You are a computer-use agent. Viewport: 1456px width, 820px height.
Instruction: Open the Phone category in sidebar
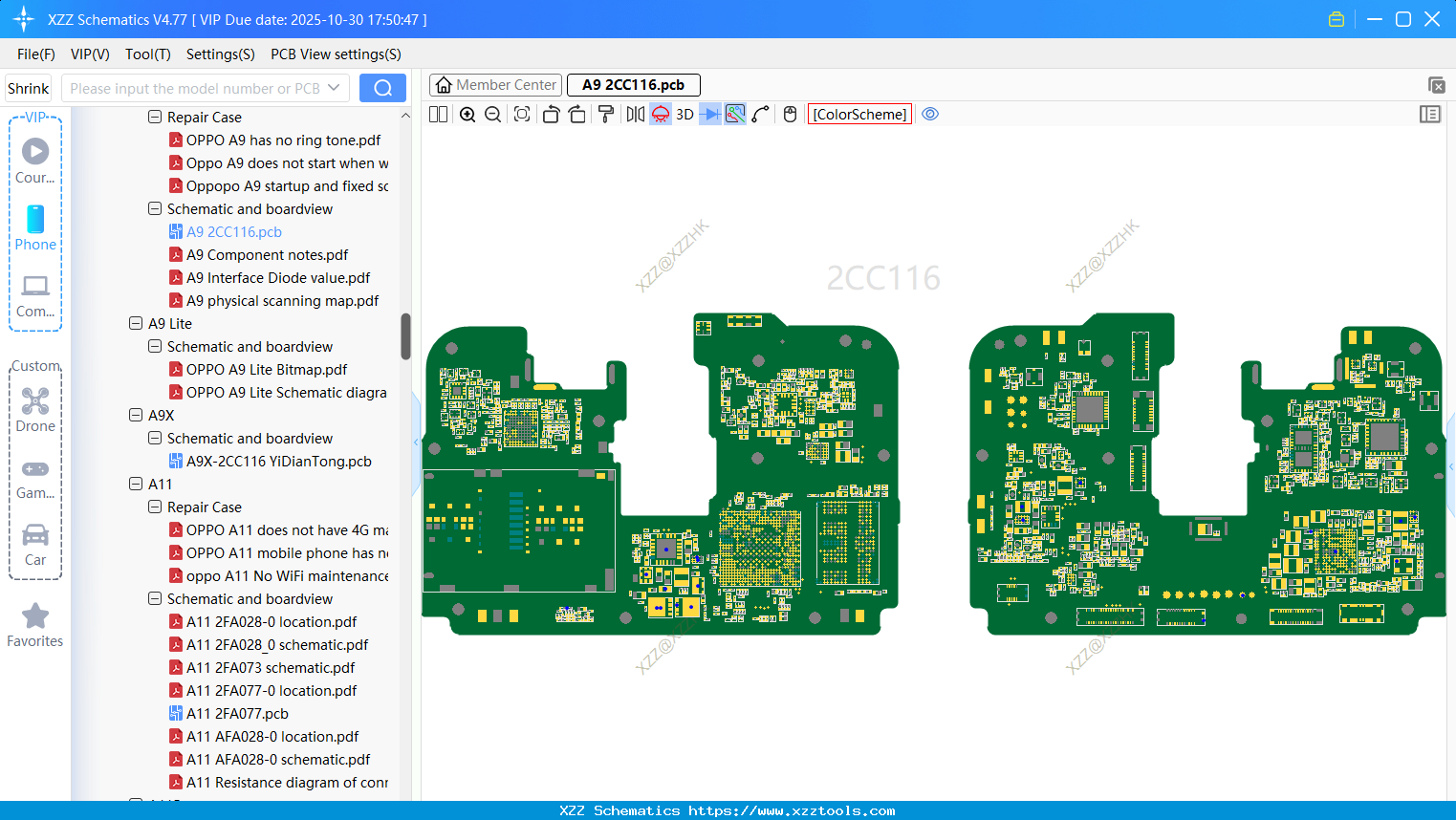tap(35, 228)
